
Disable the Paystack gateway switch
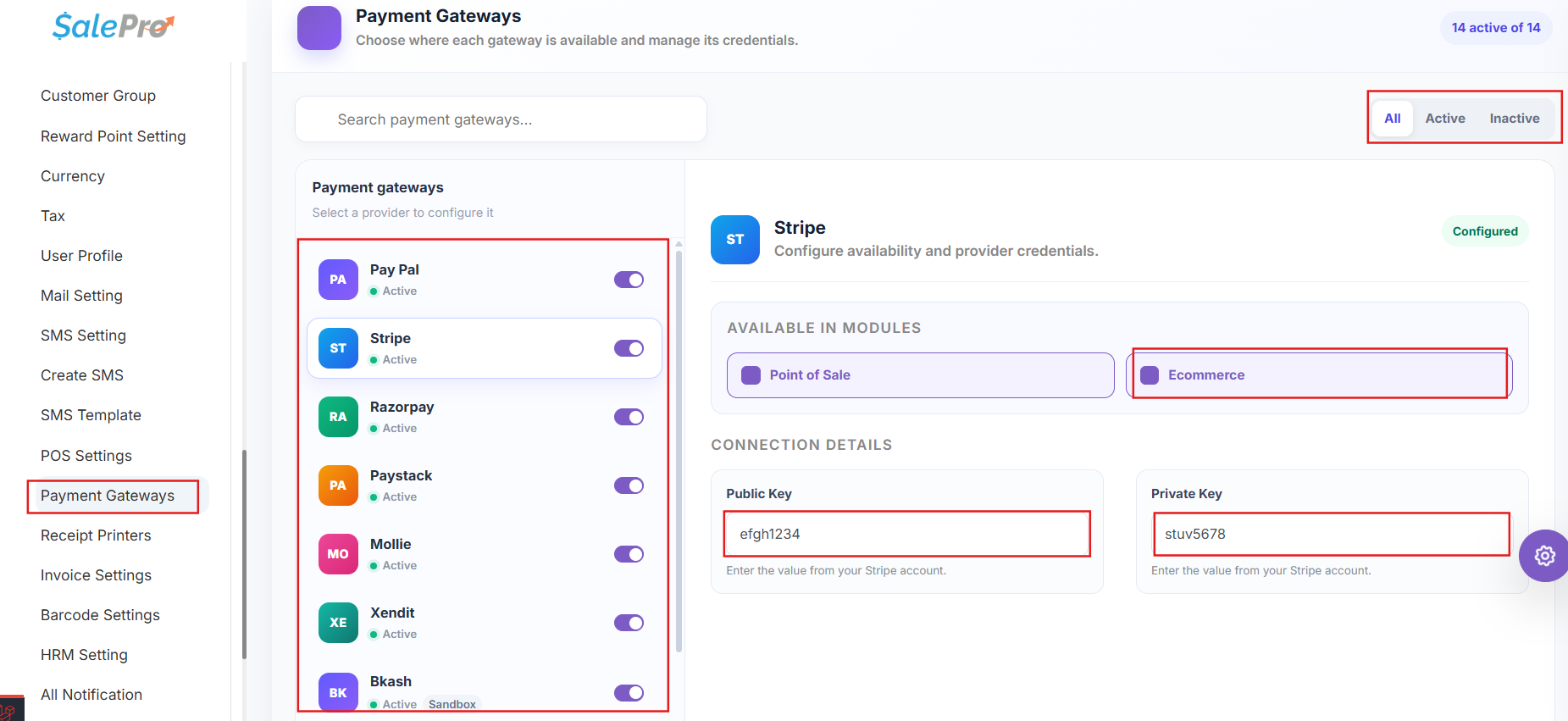click(629, 485)
